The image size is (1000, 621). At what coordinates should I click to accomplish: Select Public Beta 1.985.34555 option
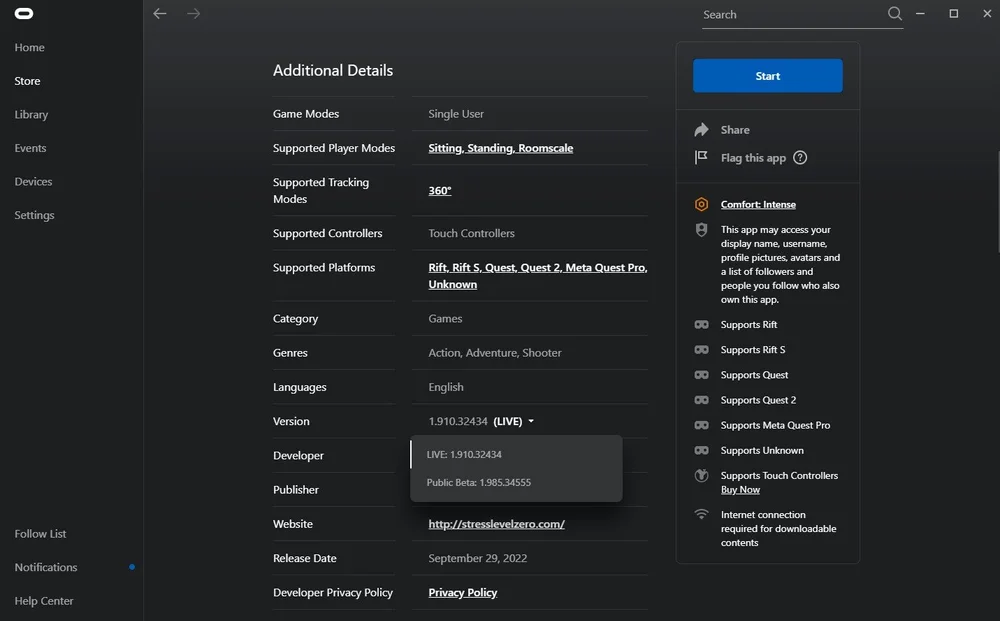(x=478, y=483)
